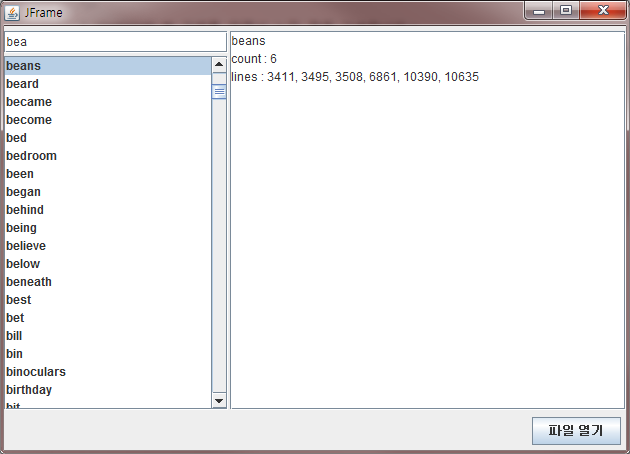
Task: Minimize the JFrame window
Action: 539,11
